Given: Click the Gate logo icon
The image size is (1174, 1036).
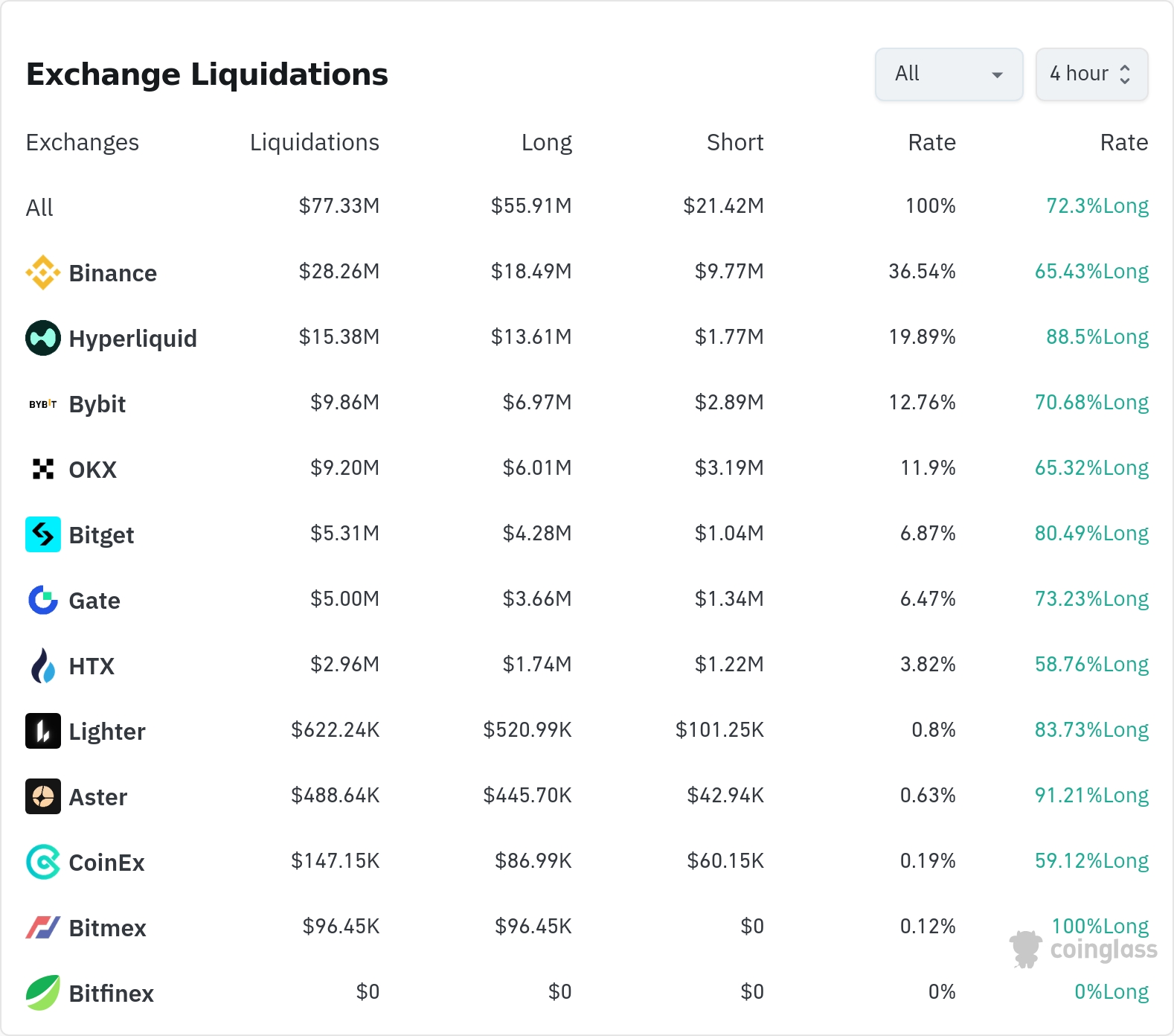Looking at the screenshot, I should pyautogui.click(x=43, y=600).
